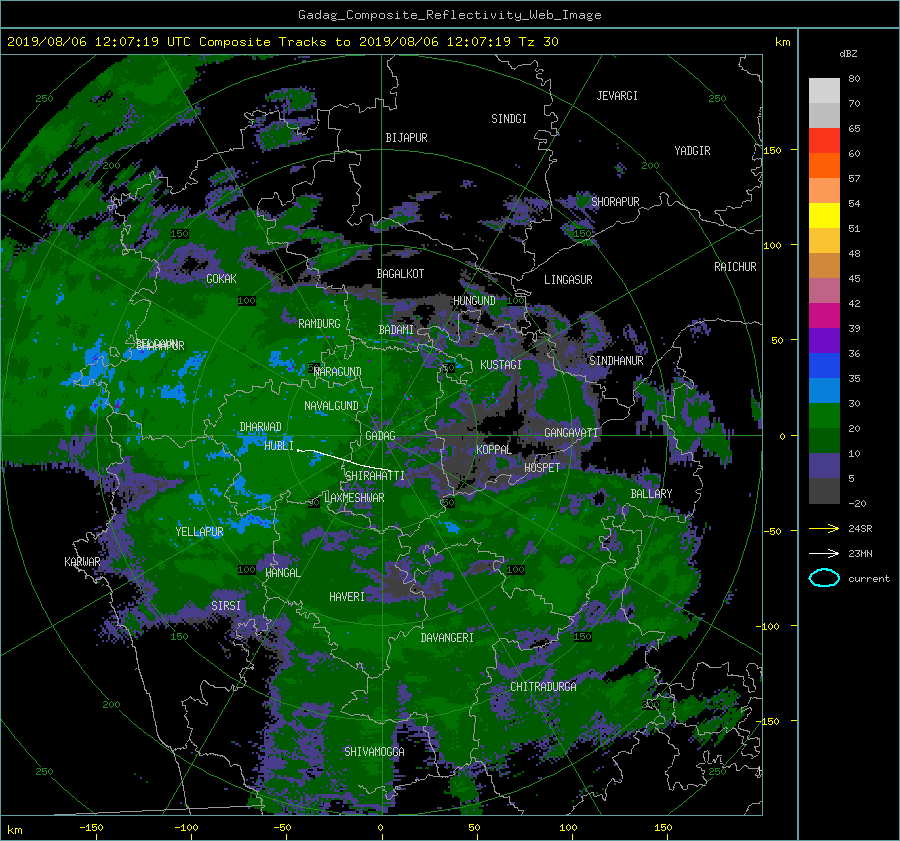
Task: Click the NARAGUND city label
Action: [338, 371]
